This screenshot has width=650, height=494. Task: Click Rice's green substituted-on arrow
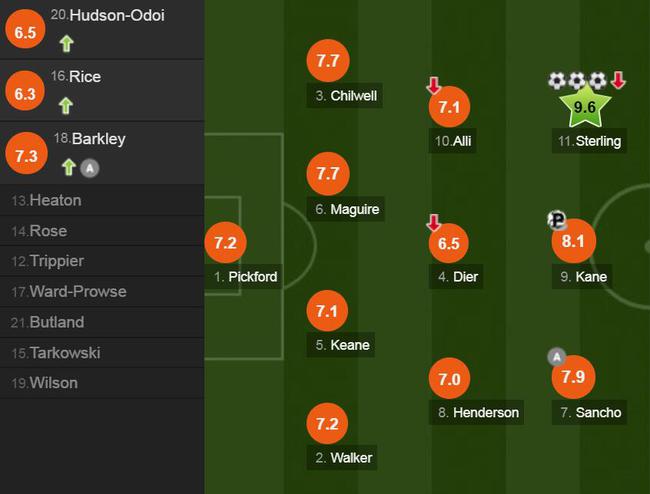point(66,105)
